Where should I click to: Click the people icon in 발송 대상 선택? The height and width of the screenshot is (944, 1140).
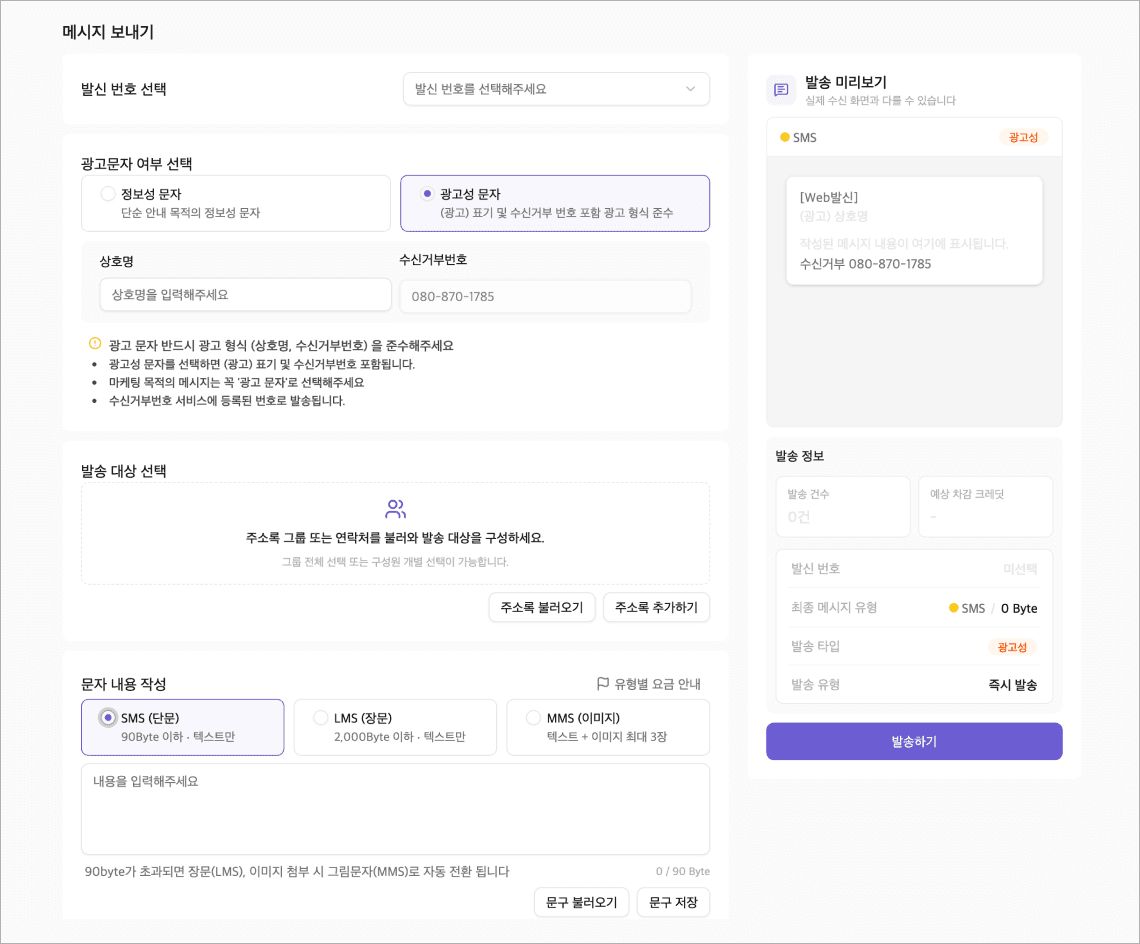tap(396, 508)
